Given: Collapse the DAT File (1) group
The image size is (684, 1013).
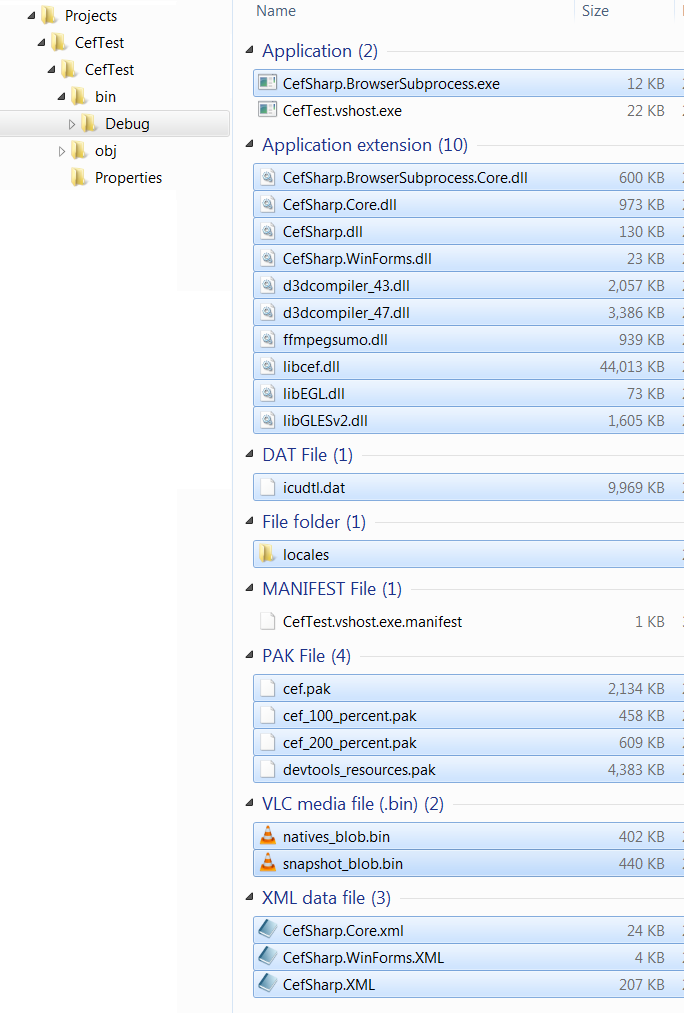Looking at the screenshot, I should pyautogui.click(x=250, y=455).
